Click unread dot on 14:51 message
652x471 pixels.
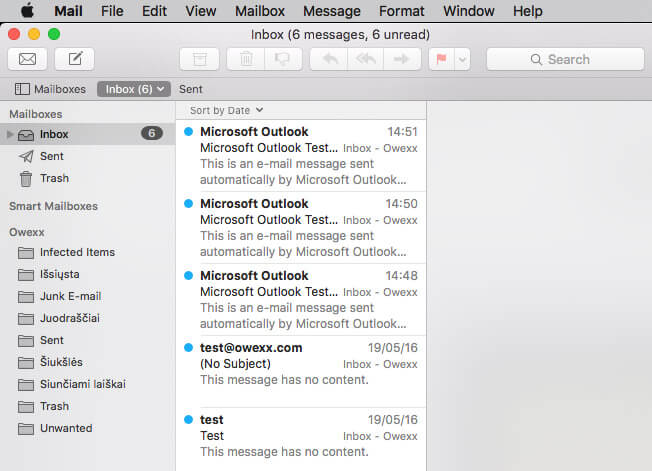coord(188,131)
